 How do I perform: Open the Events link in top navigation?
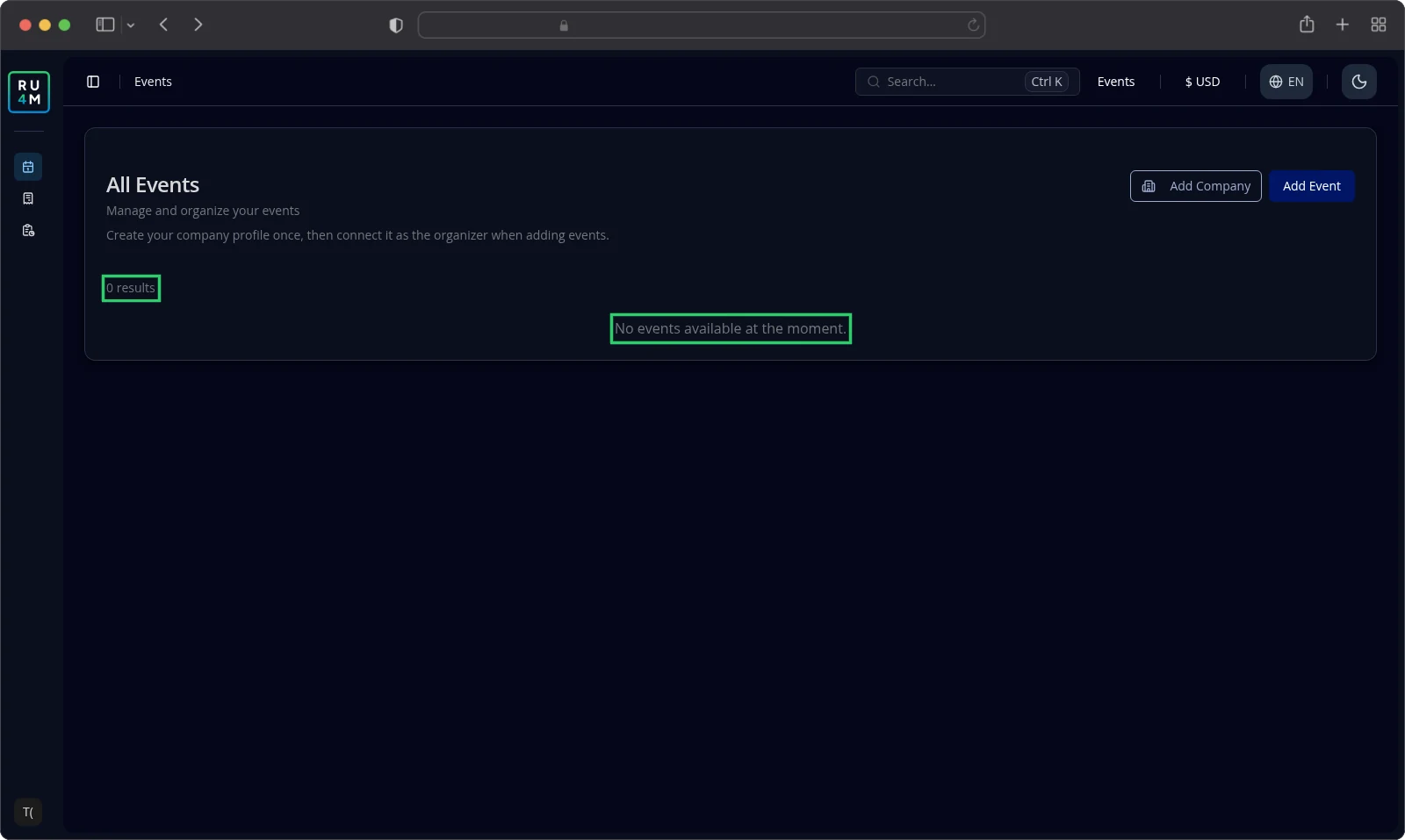(1116, 82)
